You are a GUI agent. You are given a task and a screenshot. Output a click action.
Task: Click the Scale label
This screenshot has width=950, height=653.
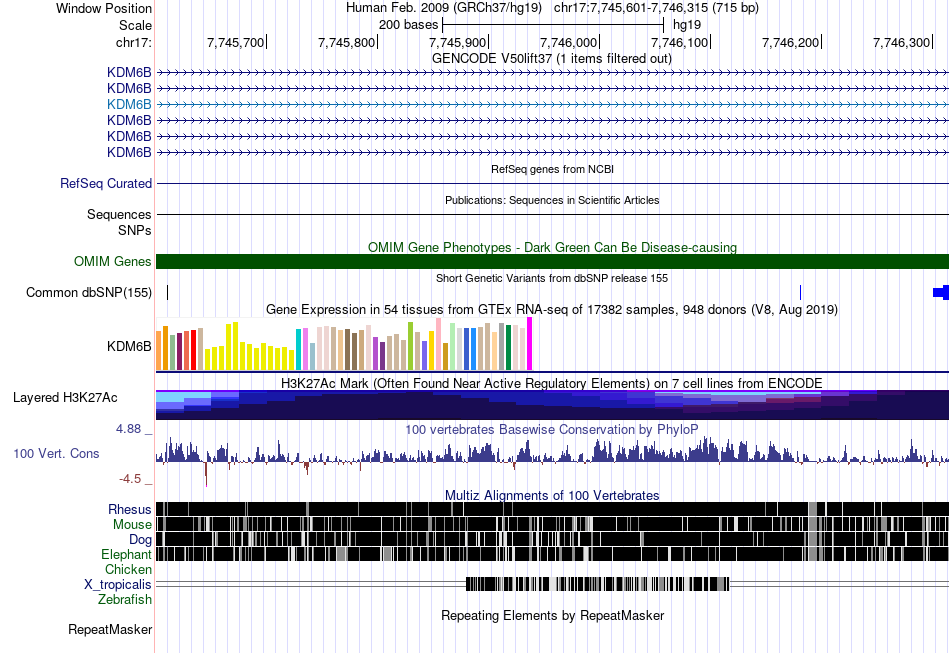tap(135, 25)
